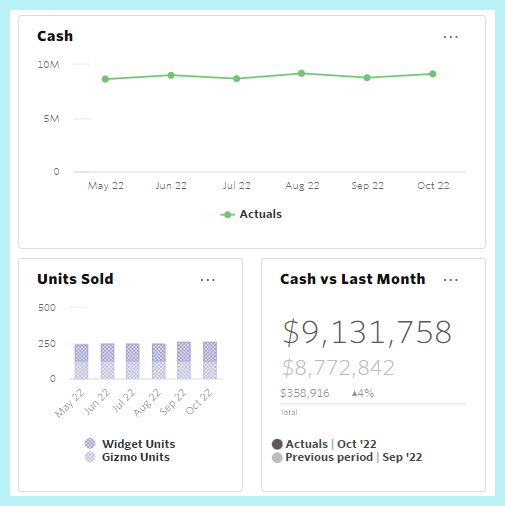
Task: Click the $8,772,842 previous cash value
Action: 338,368
